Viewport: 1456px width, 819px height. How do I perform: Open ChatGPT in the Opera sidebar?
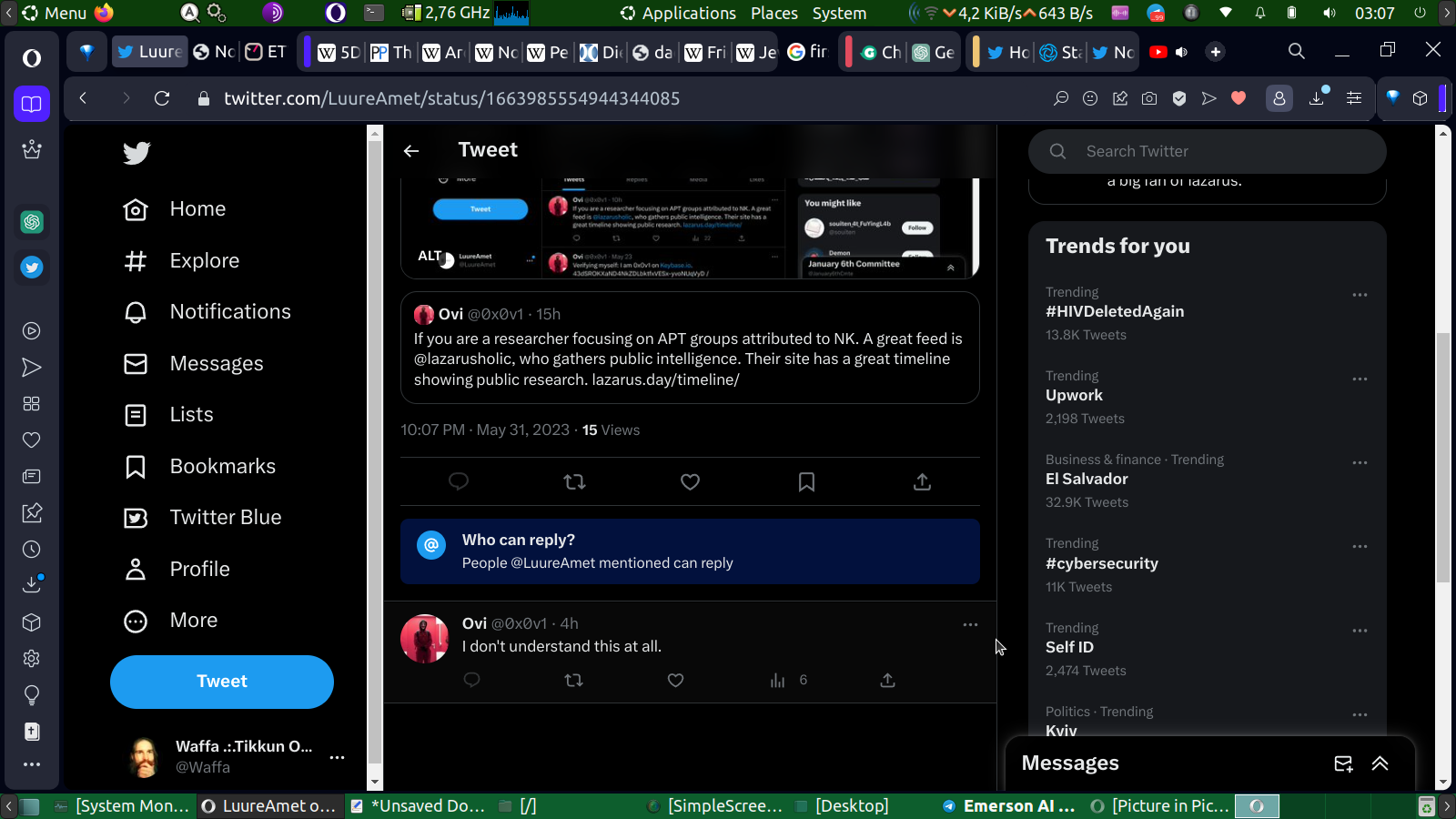coord(32,222)
